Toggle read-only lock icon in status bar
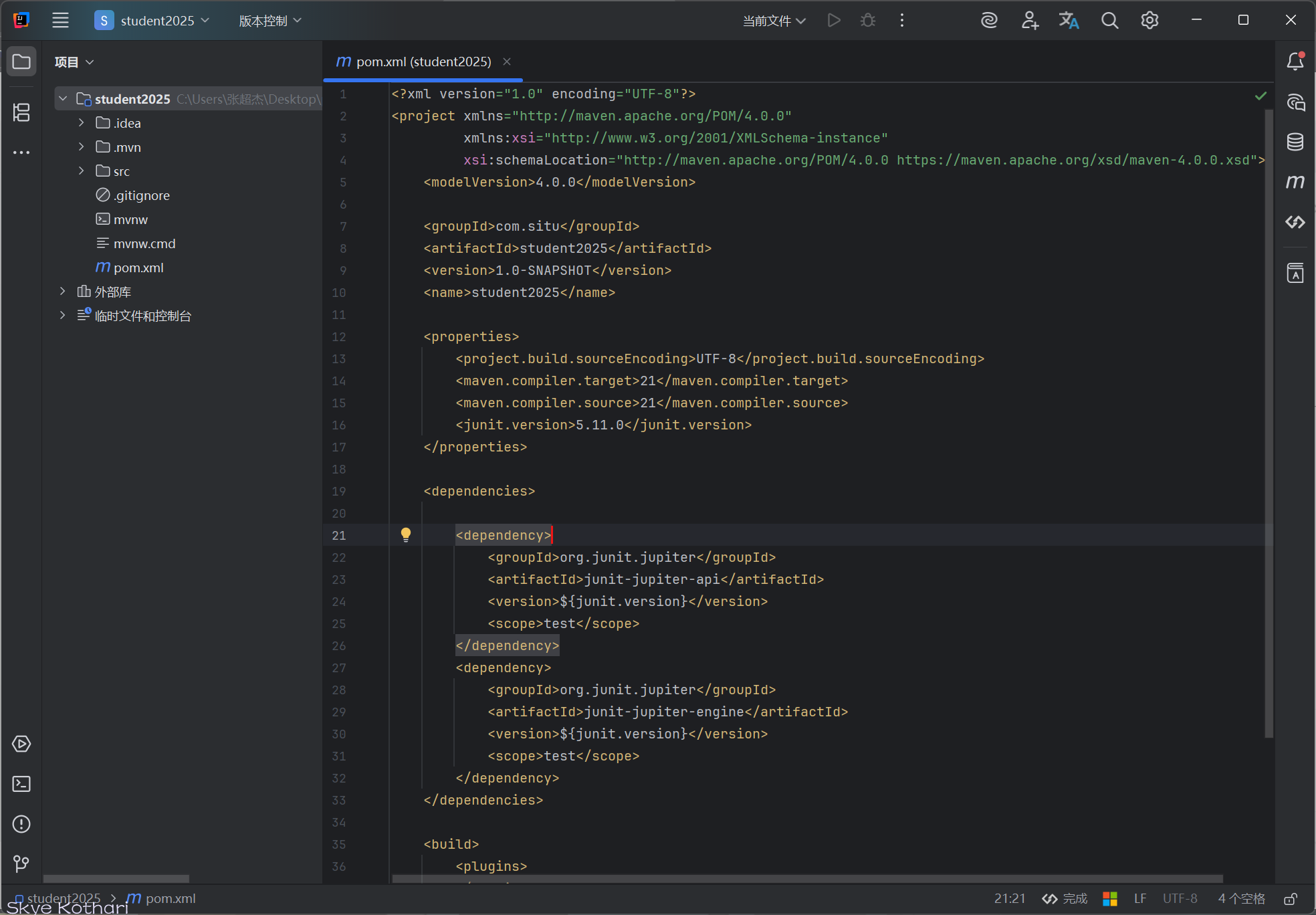The image size is (1316, 915). [1291, 899]
